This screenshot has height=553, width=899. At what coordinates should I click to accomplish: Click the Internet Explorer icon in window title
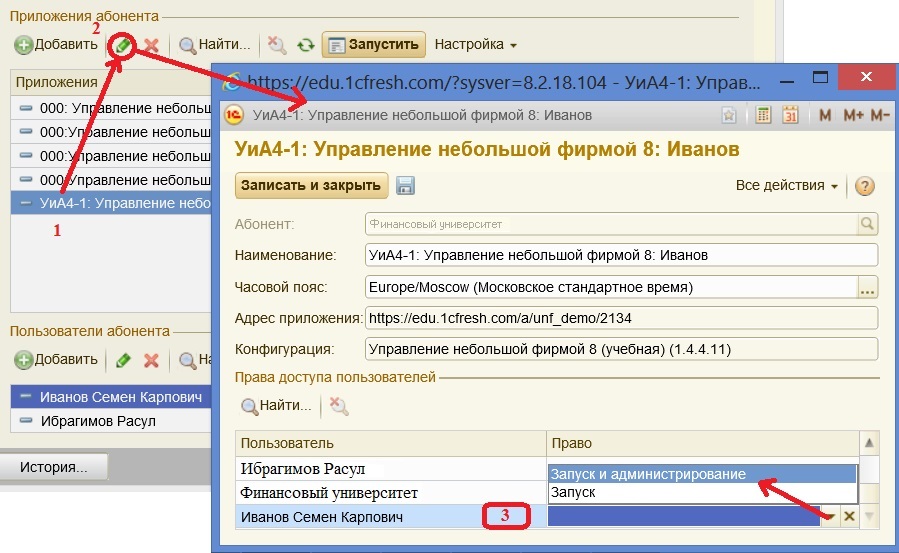coord(232,82)
